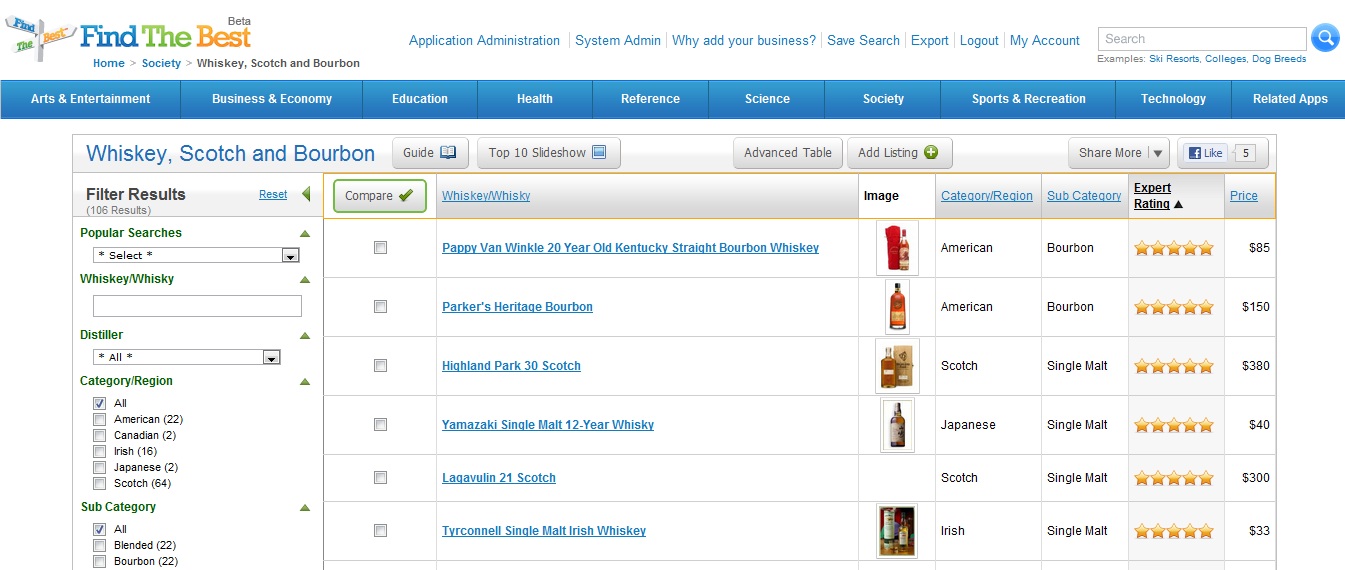Check the Parker's Heritage Bourbon compare checkbox
Viewport: 1345px width, 570px height.
point(380,307)
